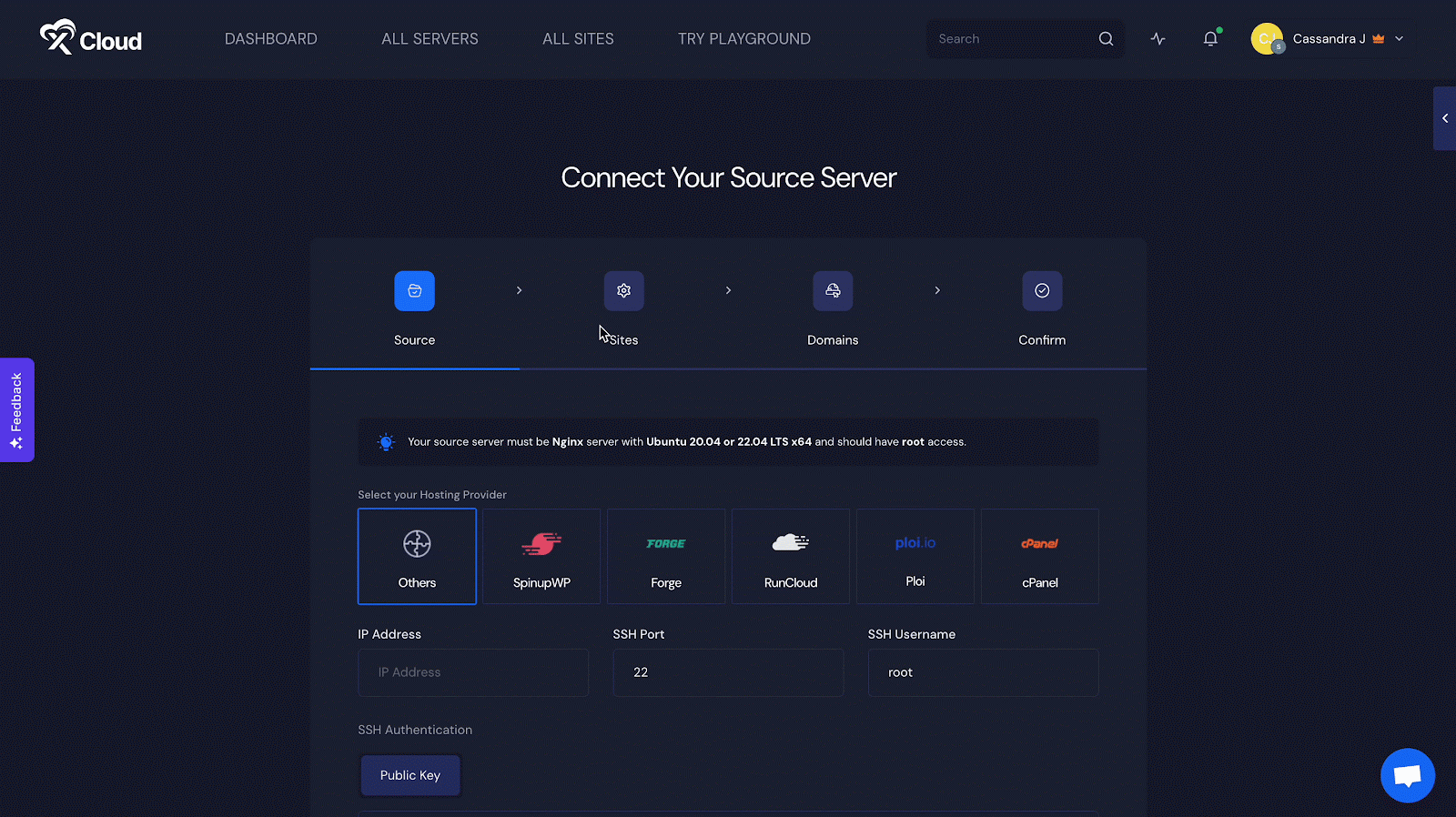The image size is (1456, 817).
Task: Expand the collapsed right side panel arrow
Action: (1444, 118)
